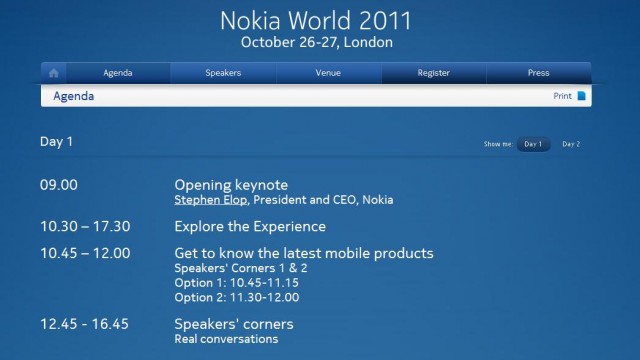This screenshot has height=360, width=640.
Task: Click the Day 1 section heading
Action: 56,142
